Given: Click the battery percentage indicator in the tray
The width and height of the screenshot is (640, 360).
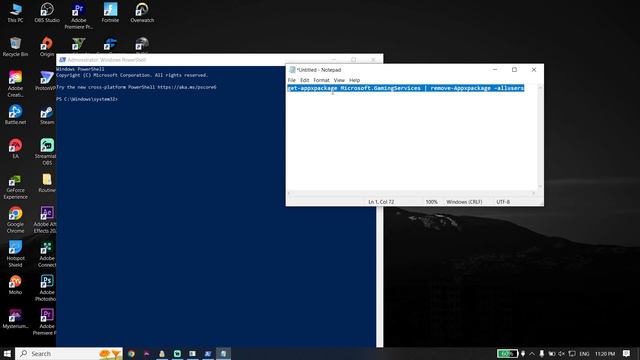Looking at the screenshot, I should click(507, 353).
